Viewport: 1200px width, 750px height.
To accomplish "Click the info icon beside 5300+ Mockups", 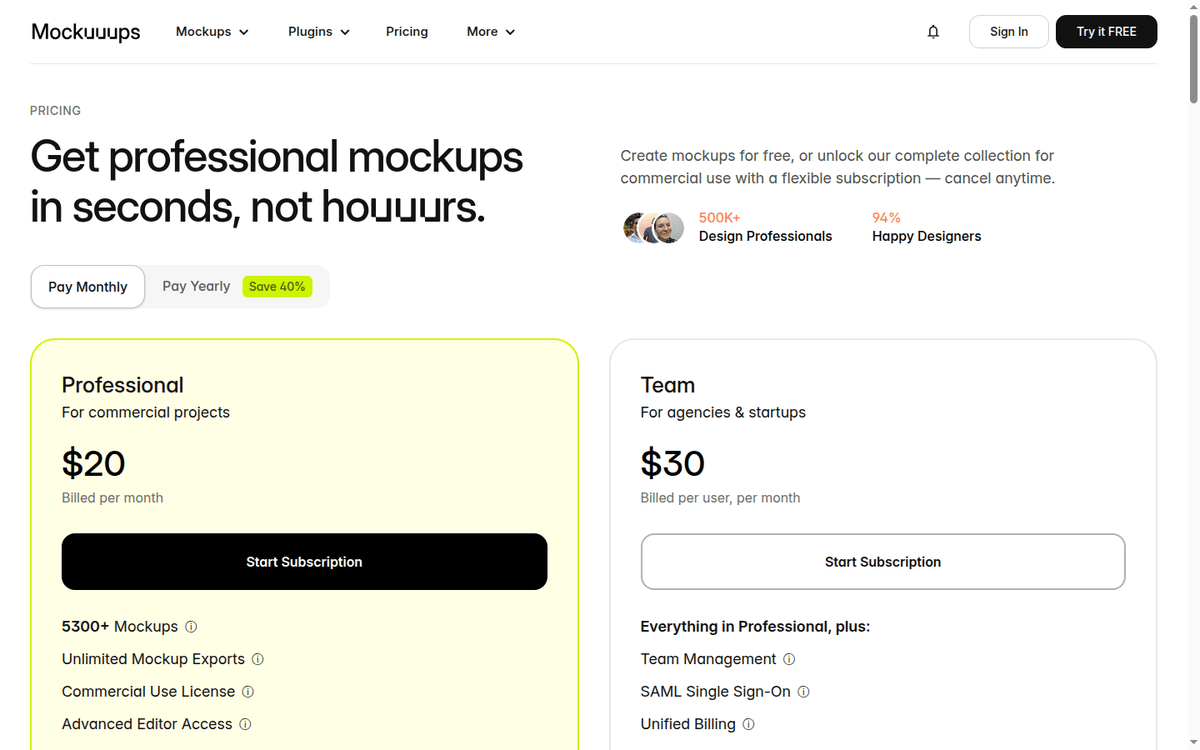I will (x=191, y=627).
